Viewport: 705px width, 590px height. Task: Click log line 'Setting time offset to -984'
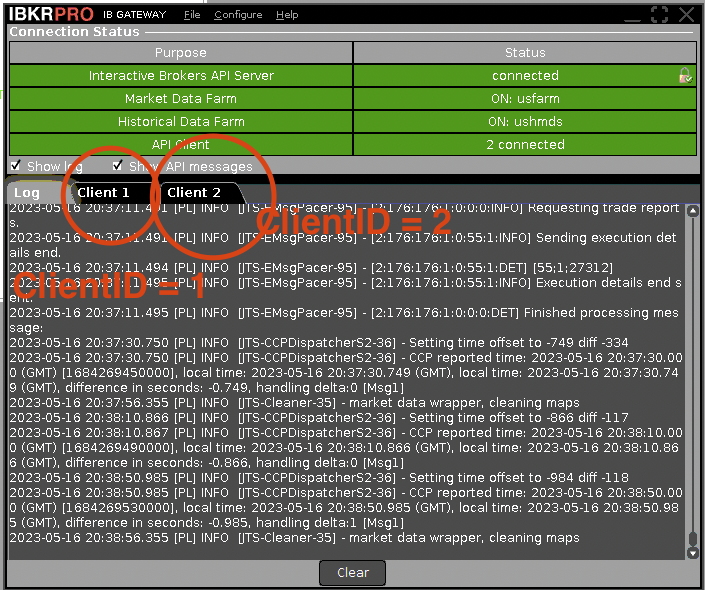319,478
